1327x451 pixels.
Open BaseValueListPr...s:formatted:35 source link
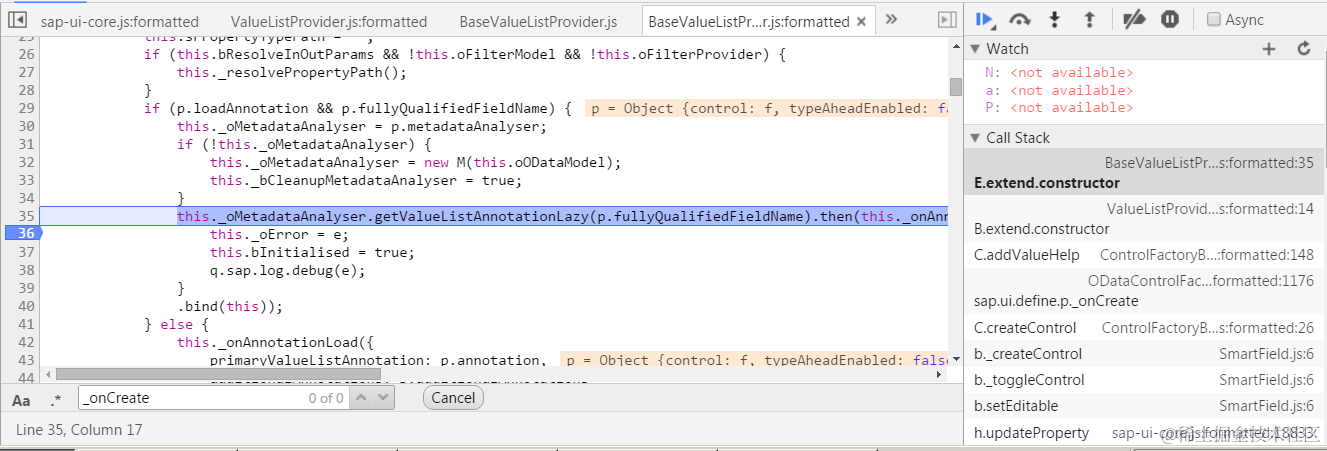coord(1209,162)
